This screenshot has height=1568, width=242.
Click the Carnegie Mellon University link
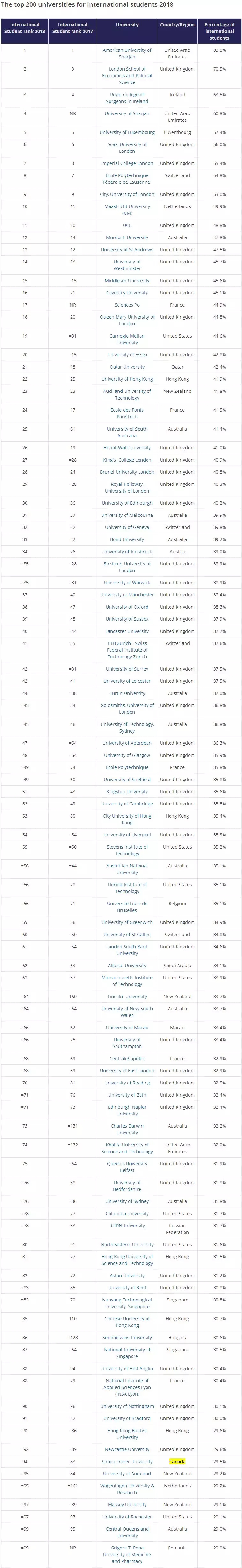[x=127, y=339]
